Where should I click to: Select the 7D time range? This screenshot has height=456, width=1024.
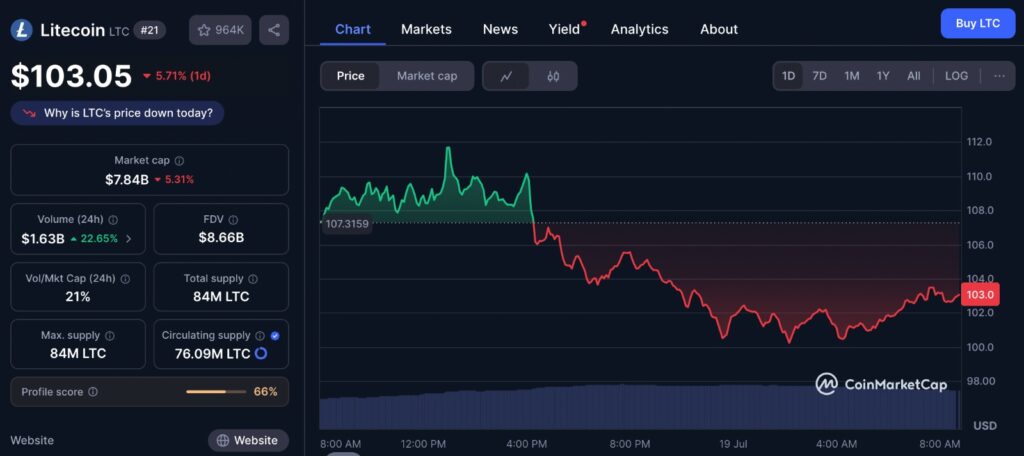820,76
